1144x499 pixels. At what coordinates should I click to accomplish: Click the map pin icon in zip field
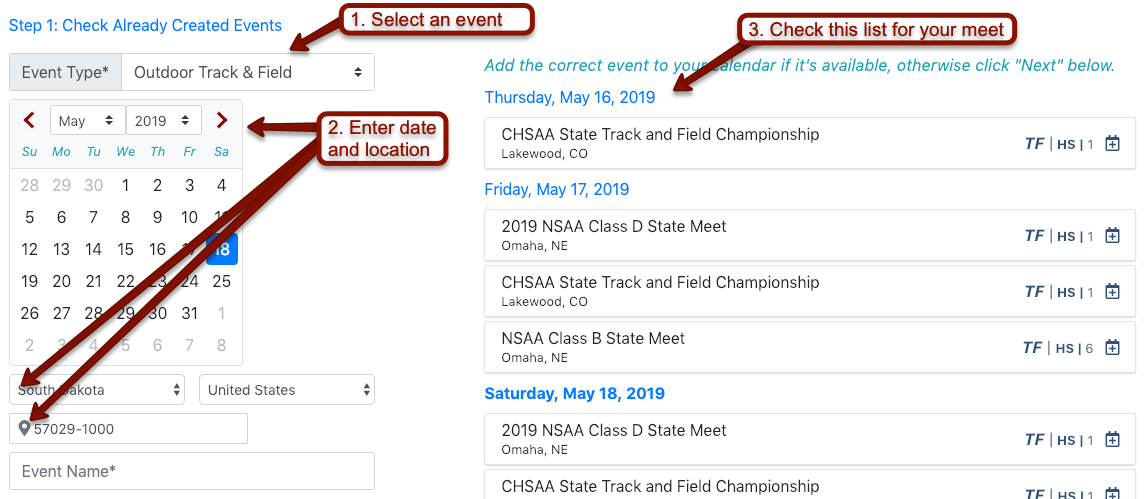(x=24, y=429)
